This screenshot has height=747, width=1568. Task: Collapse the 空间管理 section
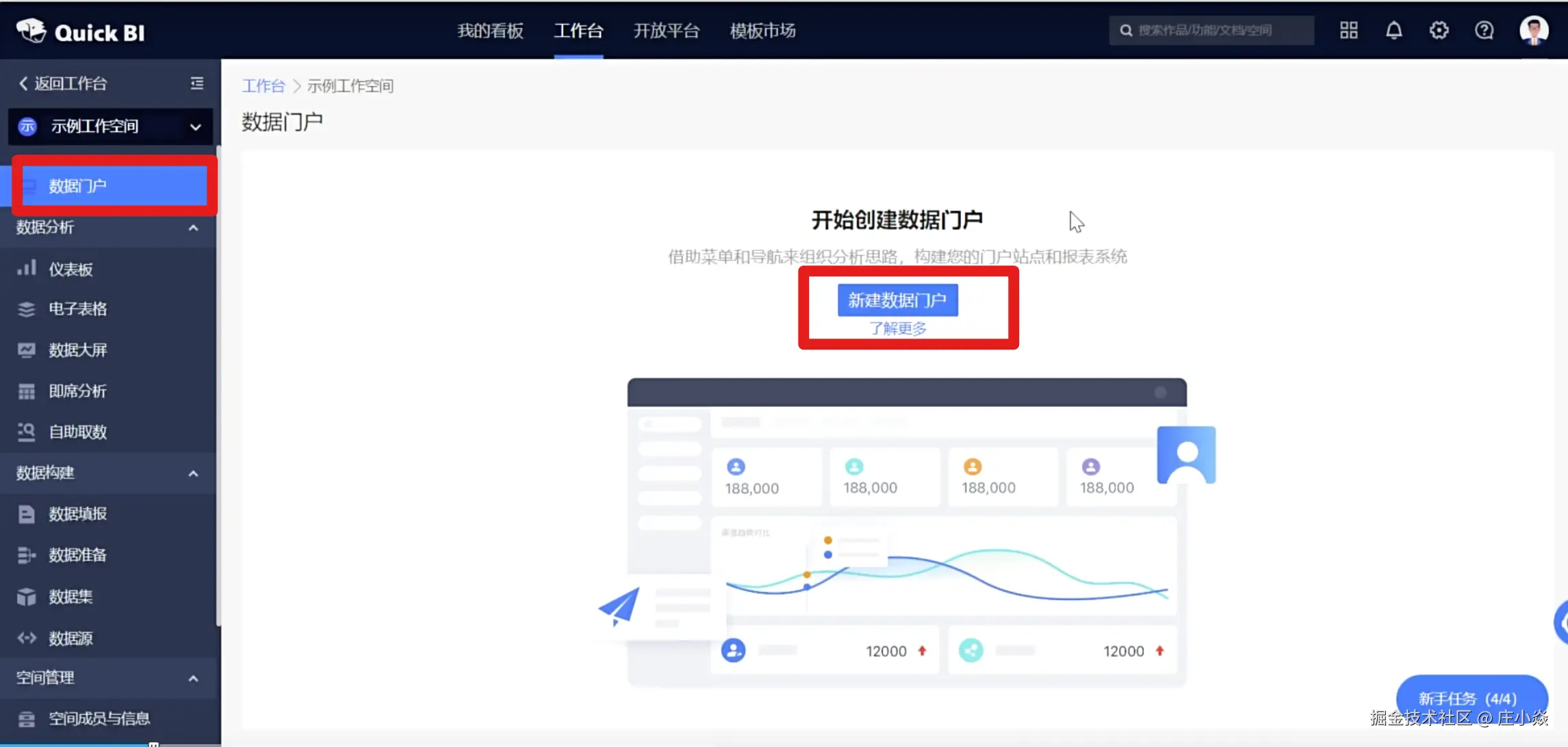193,679
